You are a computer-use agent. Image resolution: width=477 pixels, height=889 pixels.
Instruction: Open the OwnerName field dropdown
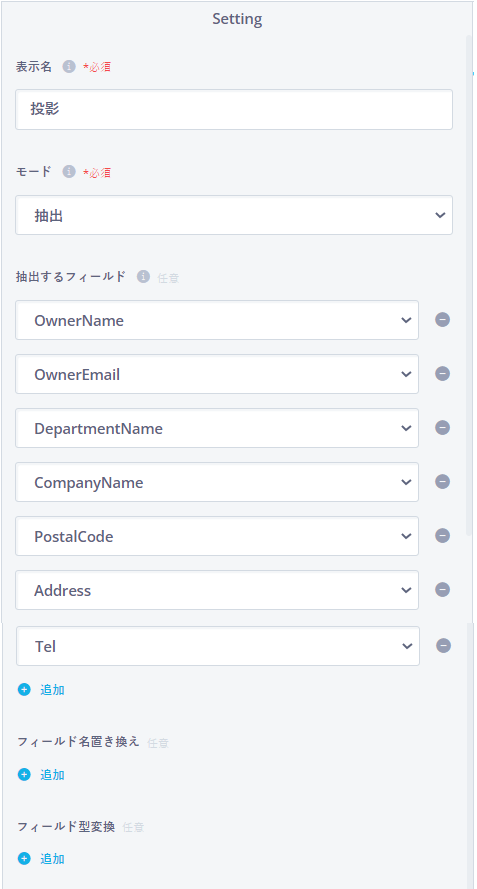coord(217,320)
